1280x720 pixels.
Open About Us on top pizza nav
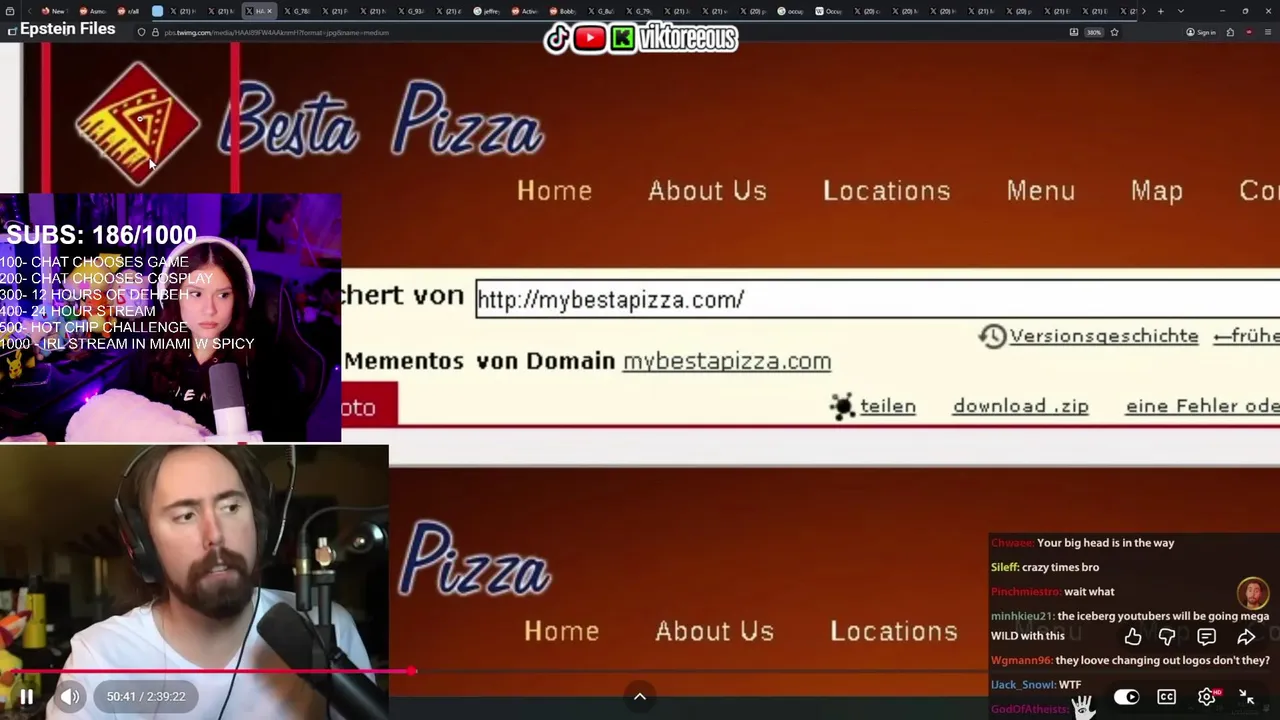(707, 191)
